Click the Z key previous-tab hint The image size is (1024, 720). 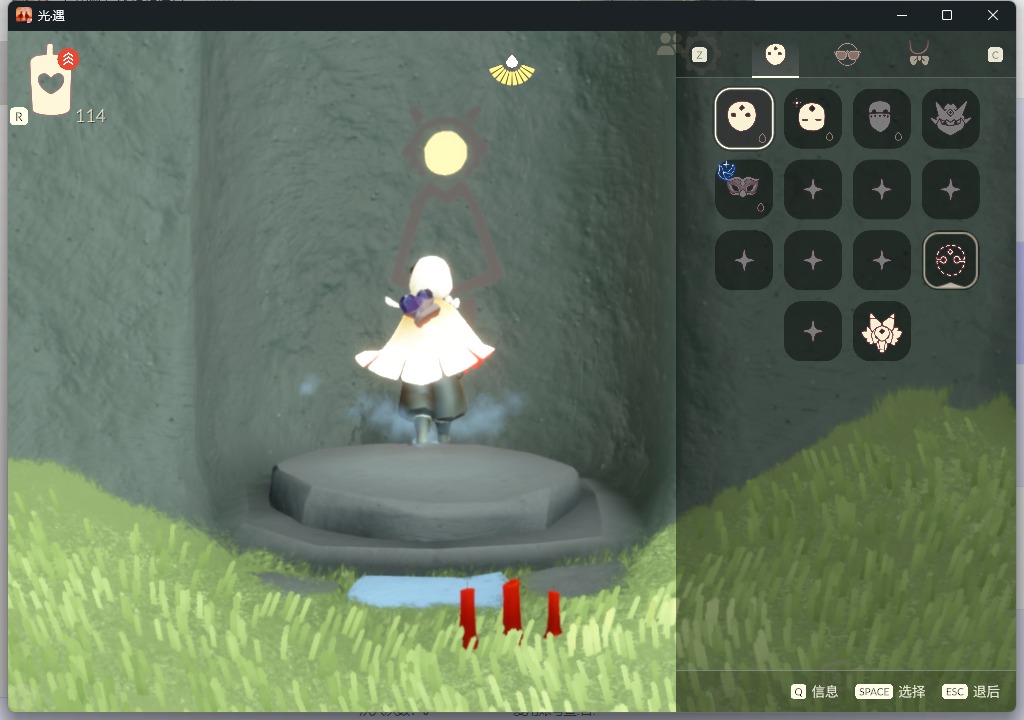click(699, 55)
